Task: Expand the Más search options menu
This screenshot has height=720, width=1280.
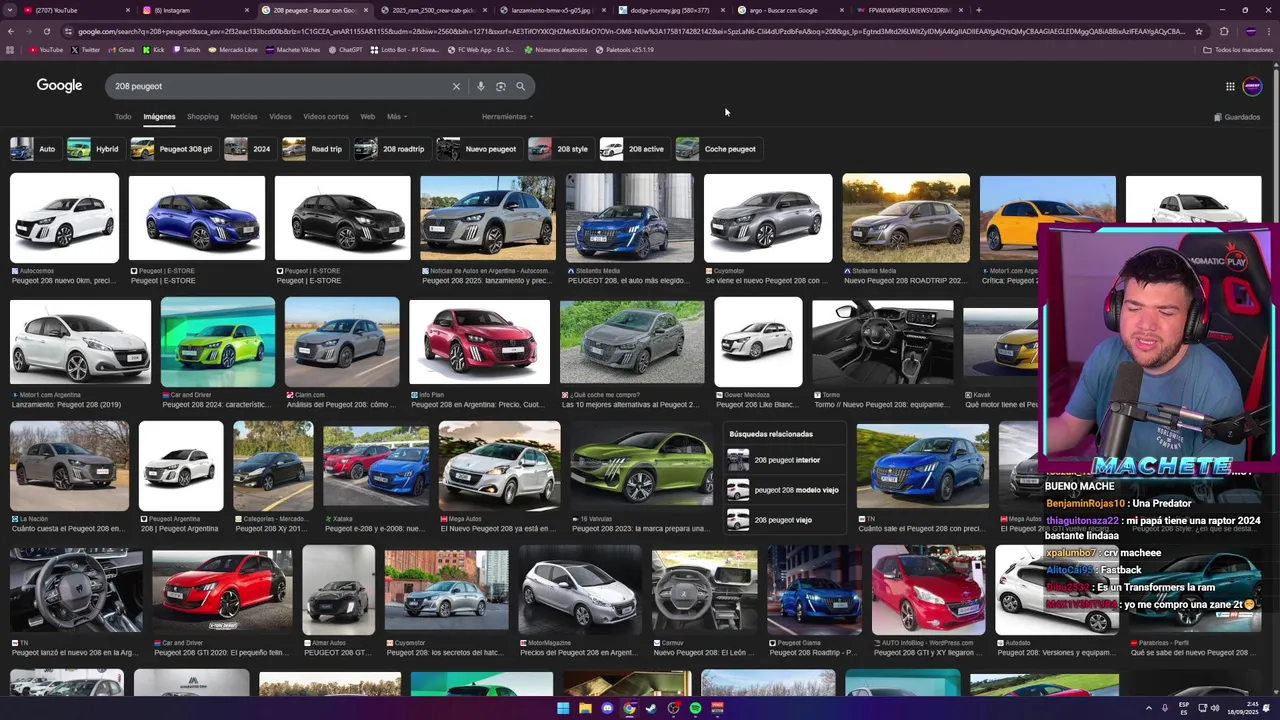Action: [x=396, y=117]
